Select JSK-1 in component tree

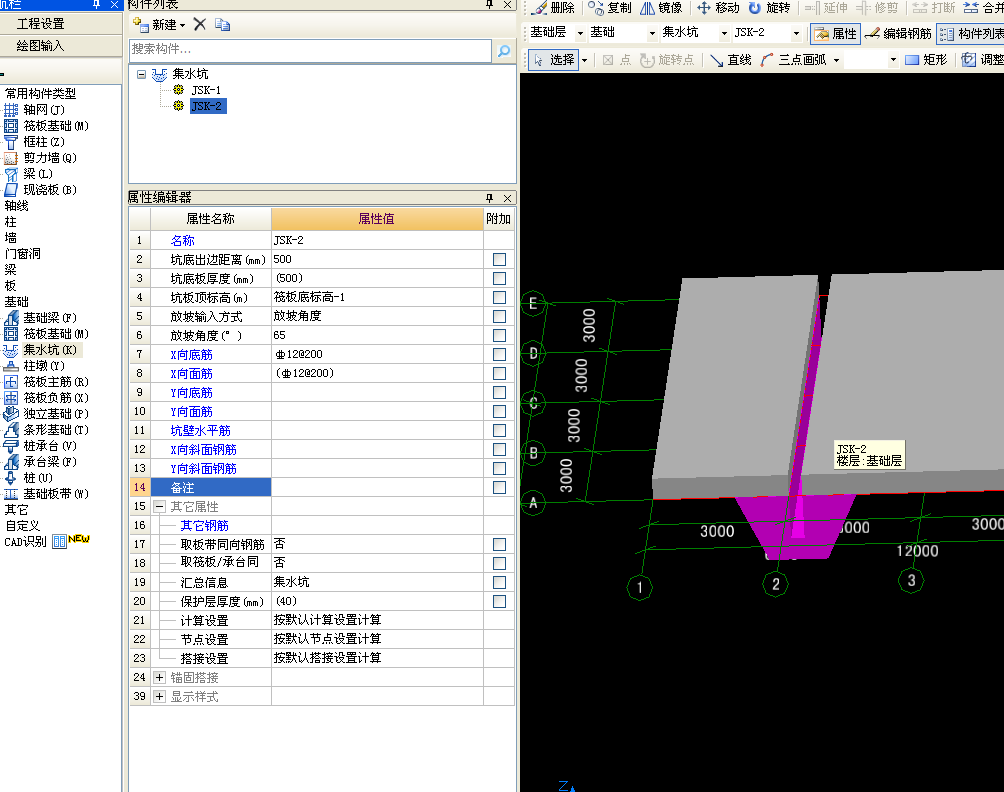click(x=206, y=90)
